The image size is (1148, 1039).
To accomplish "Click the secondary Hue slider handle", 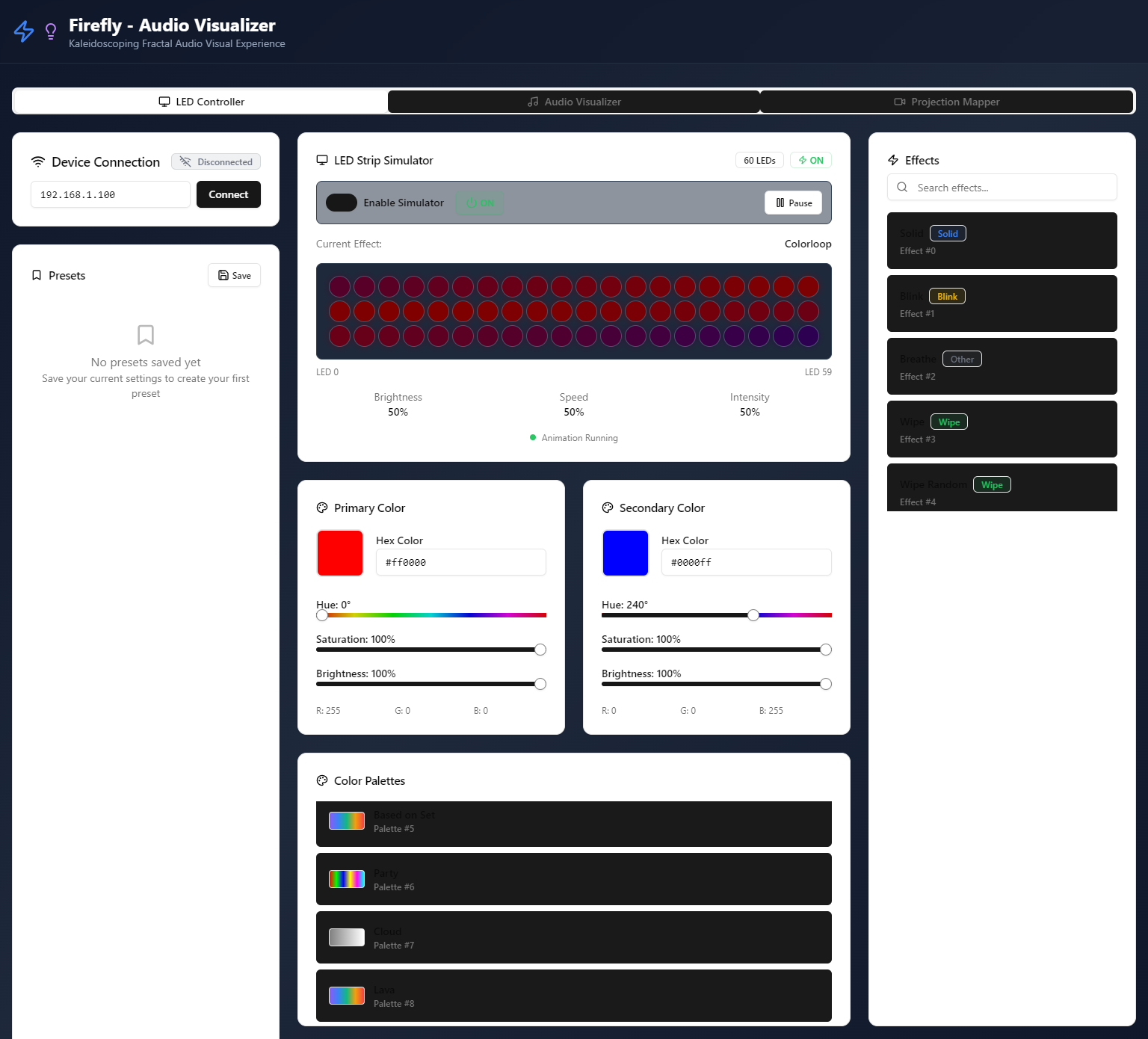I will click(753, 615).
